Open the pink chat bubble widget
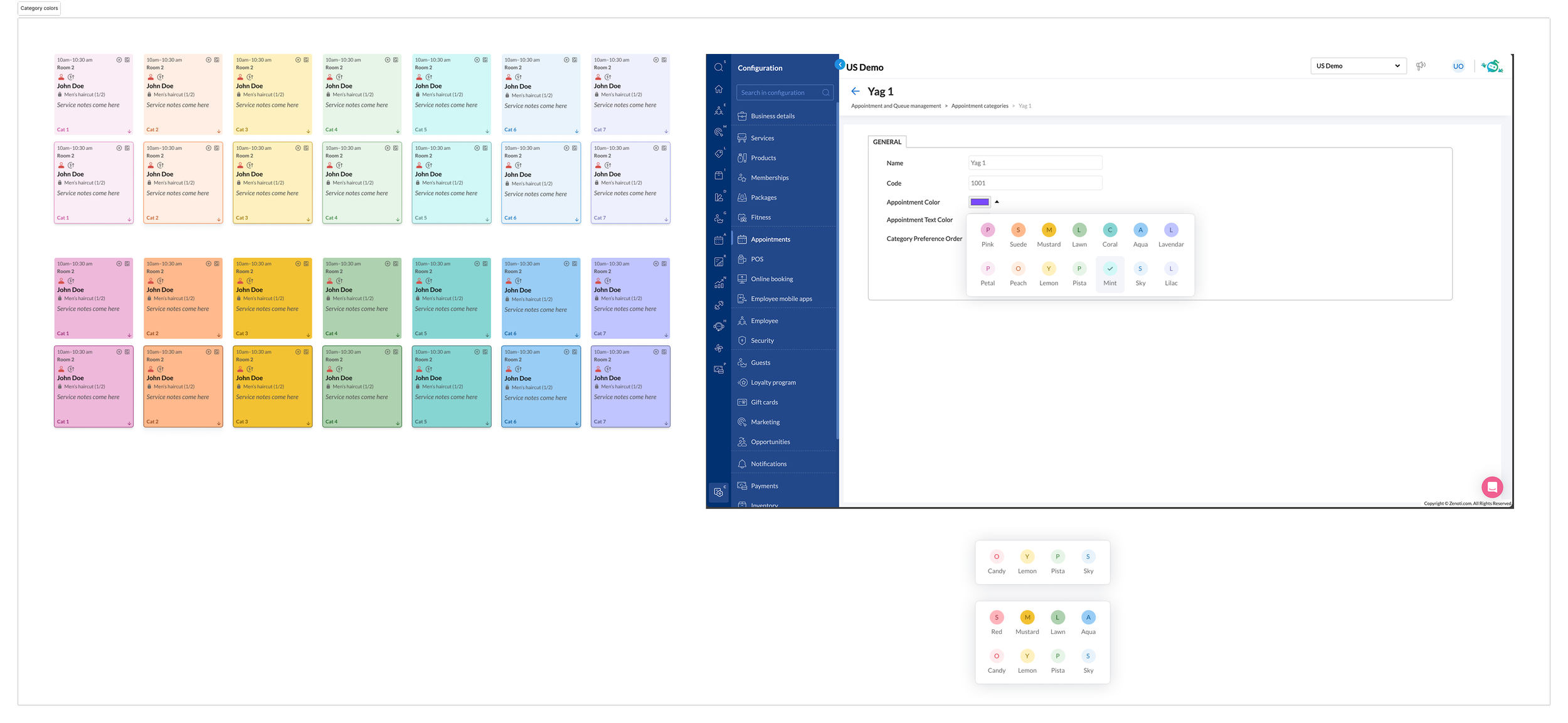Viewport: 1568px width, 723px height. point(1492,487)
